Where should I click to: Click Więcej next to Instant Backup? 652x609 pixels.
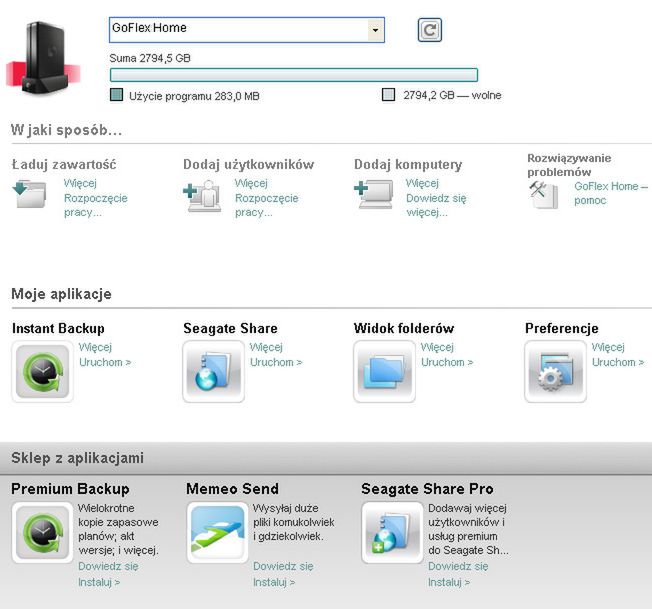click(x=95, y=347)
